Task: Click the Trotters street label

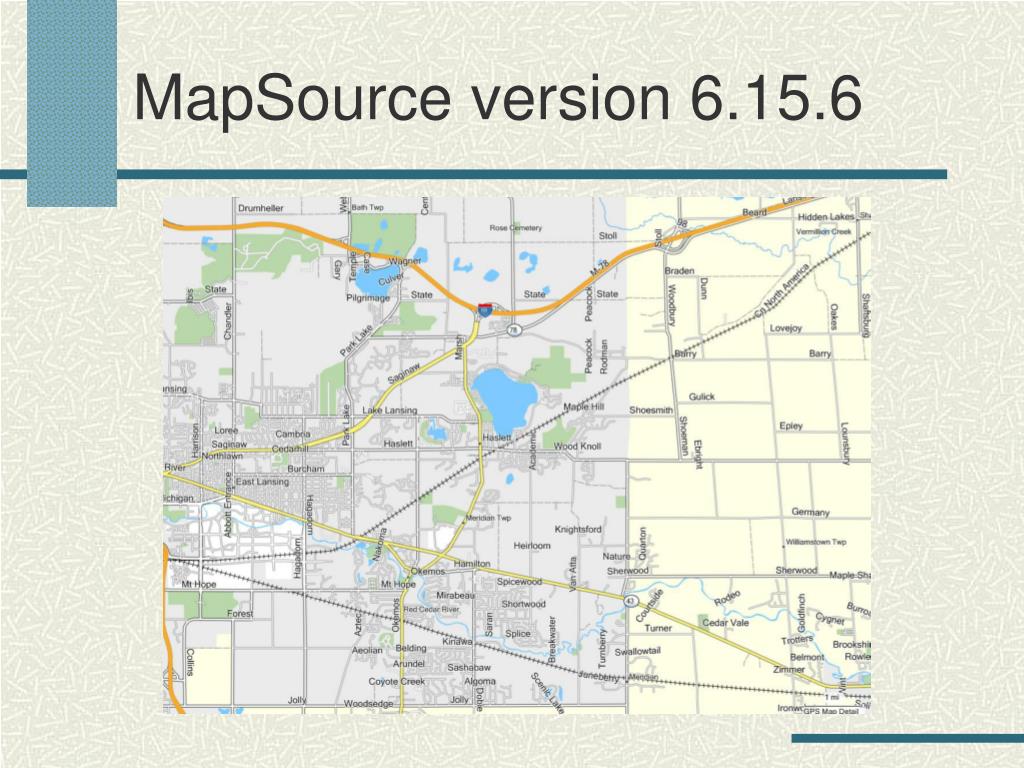Action: coord(797,639)
